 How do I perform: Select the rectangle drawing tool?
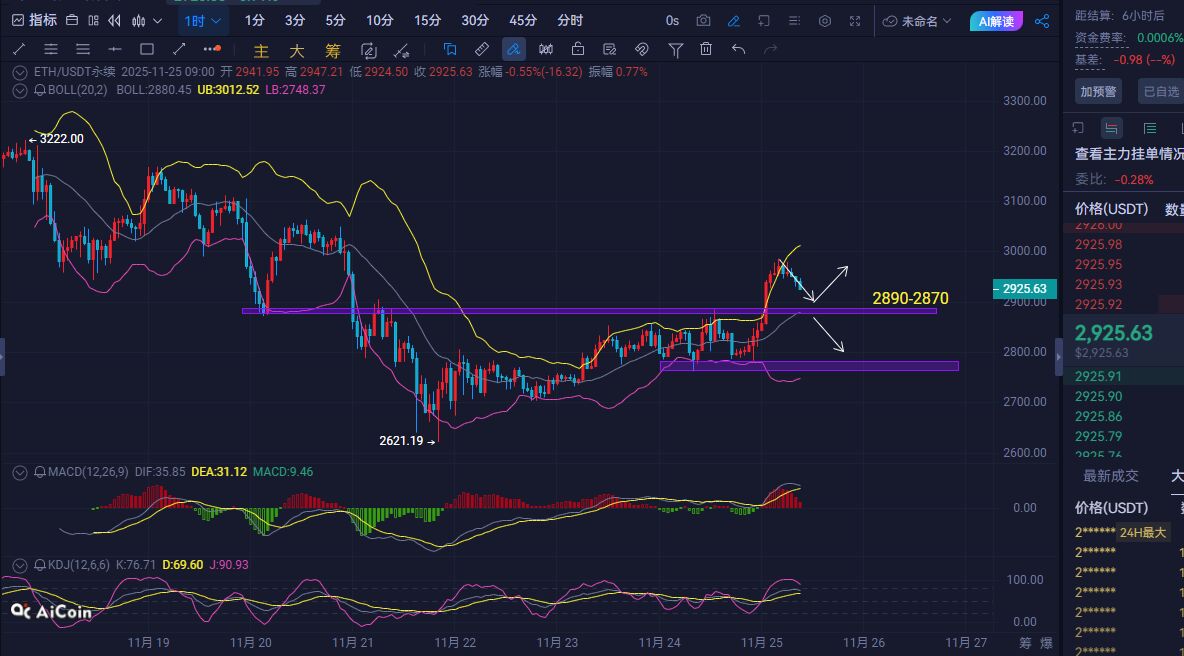coord(147,49)
